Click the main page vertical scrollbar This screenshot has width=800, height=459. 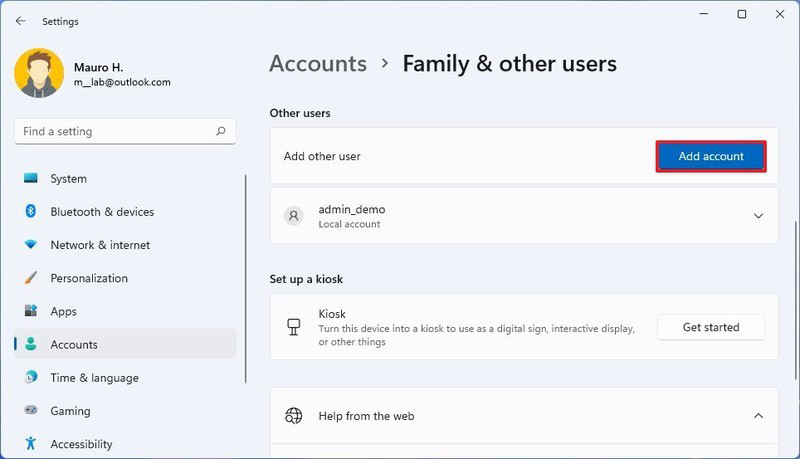point(795,300)
